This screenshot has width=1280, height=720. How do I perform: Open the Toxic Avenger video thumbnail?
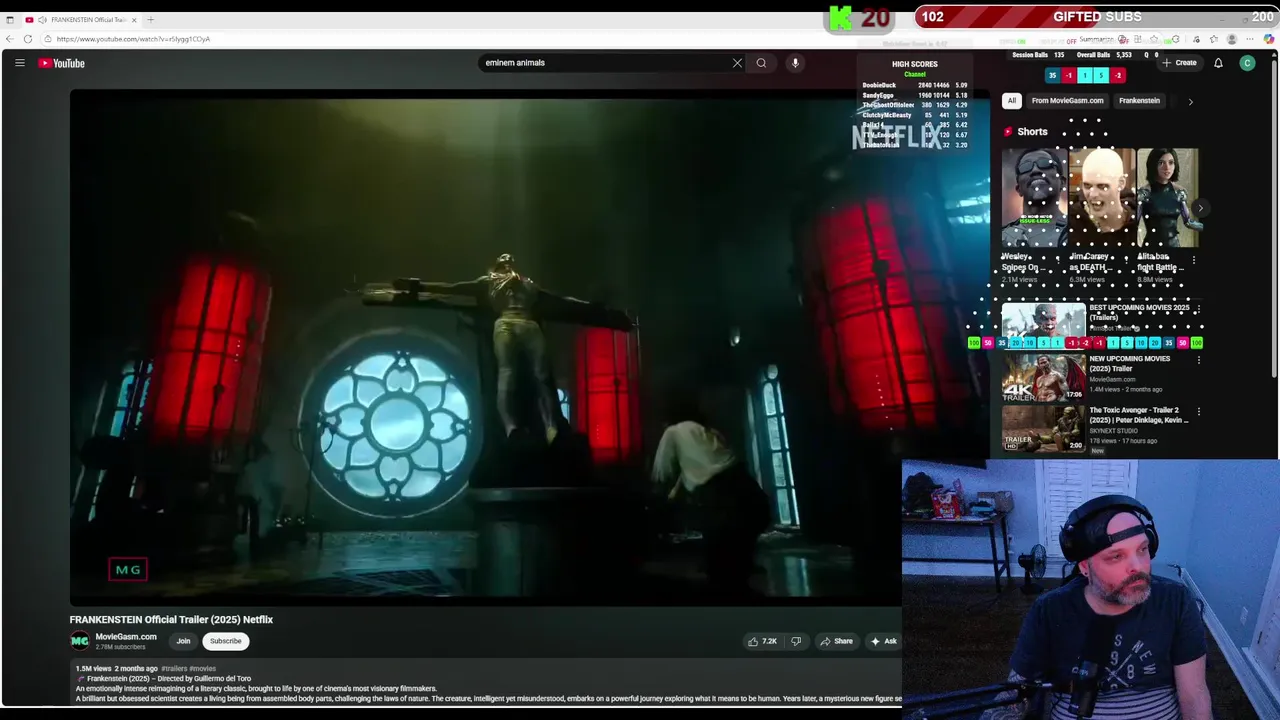(1043, 429)
